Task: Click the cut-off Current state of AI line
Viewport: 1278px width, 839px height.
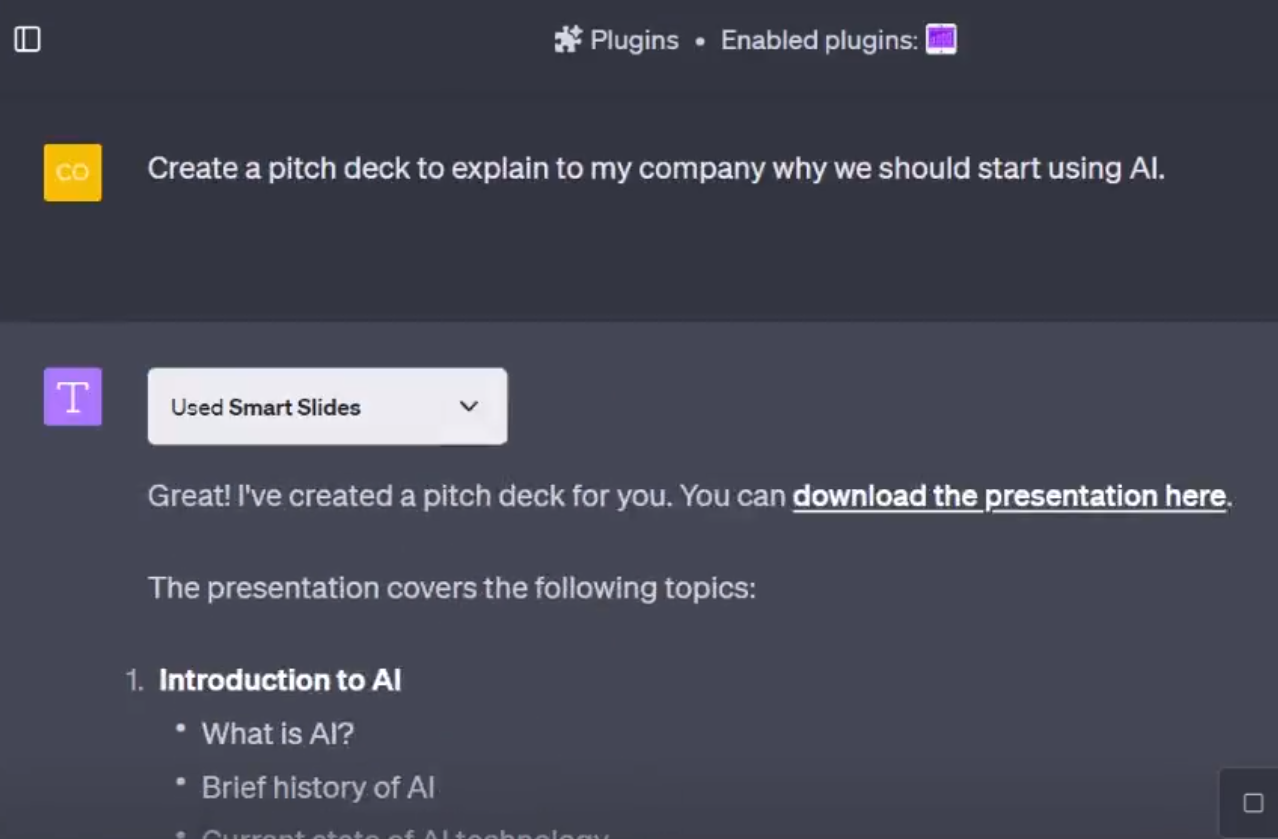Action: click(405, 833)
